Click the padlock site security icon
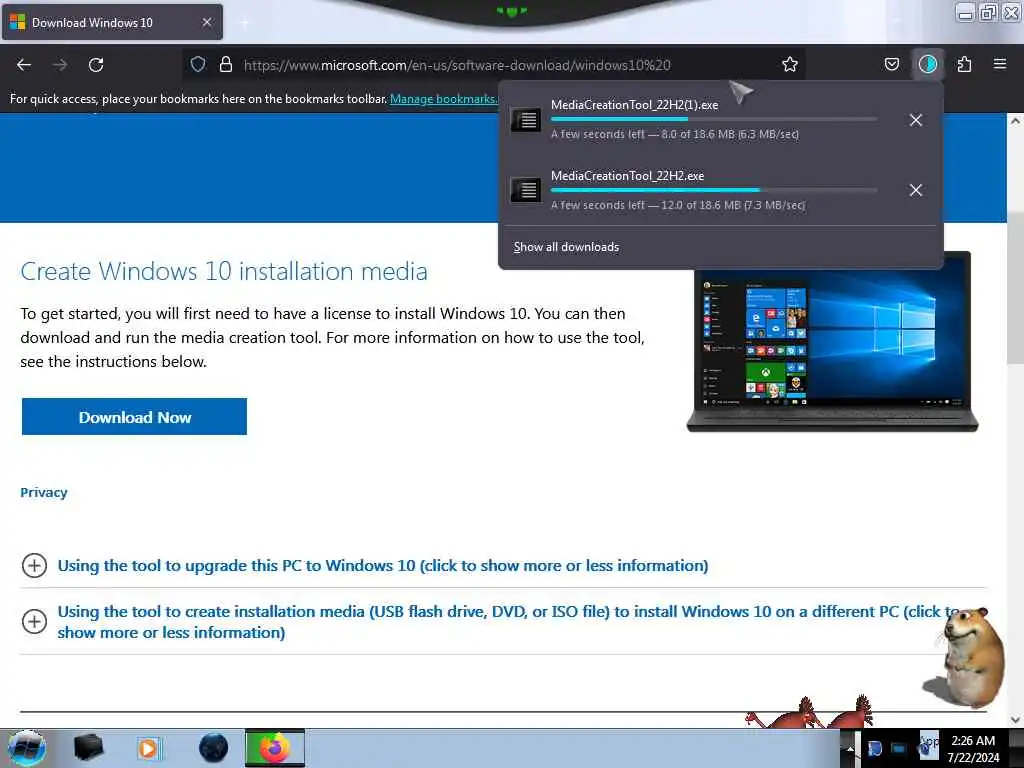This screenshot has height=768, width=1024. pyautogui.click(x=226, y=65)
